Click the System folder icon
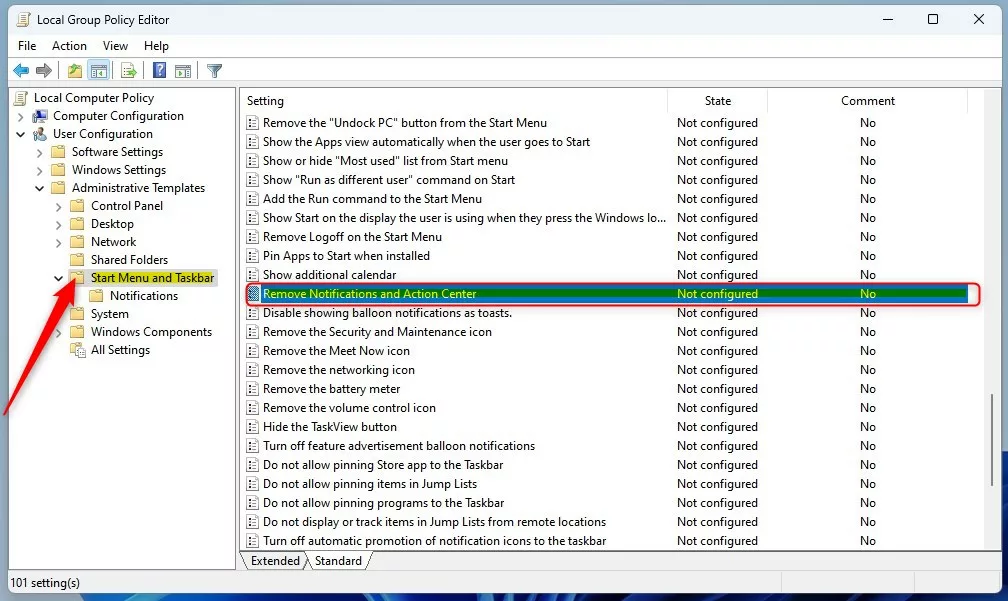The image size is (1008, 601). pyautogui.click(x=77, y=314)
